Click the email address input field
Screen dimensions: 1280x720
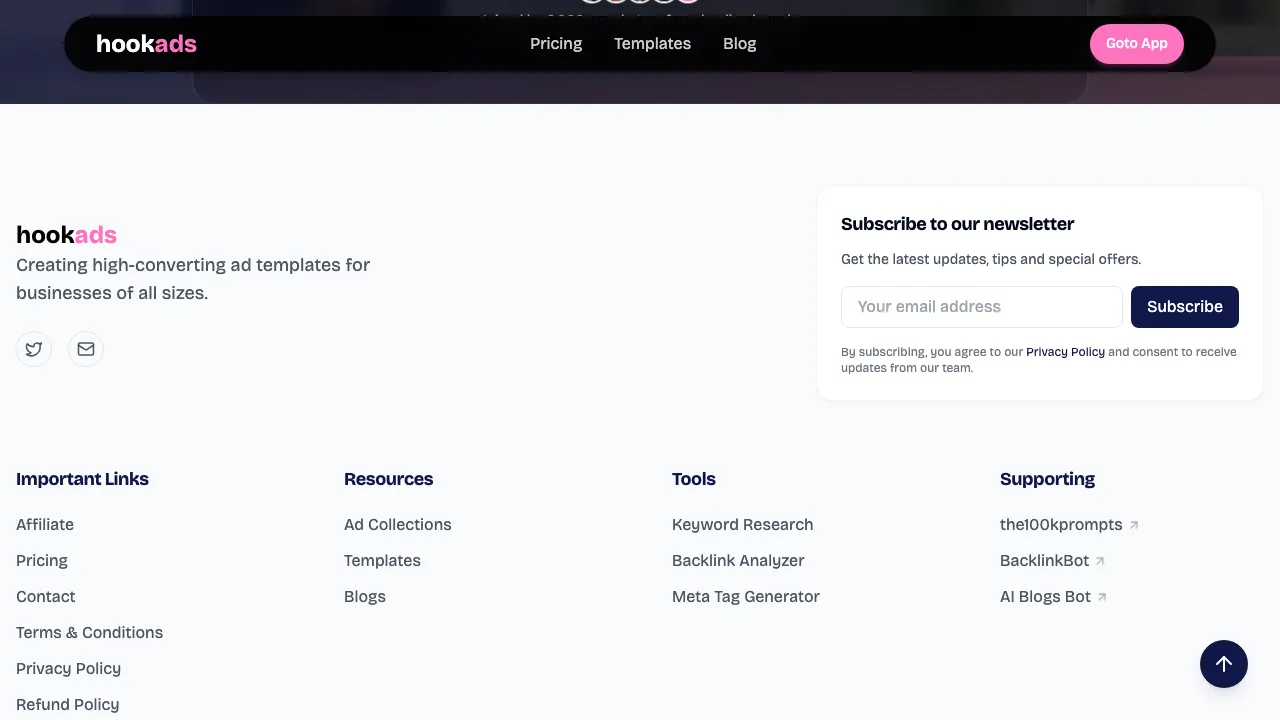click(x=981, y=307)
